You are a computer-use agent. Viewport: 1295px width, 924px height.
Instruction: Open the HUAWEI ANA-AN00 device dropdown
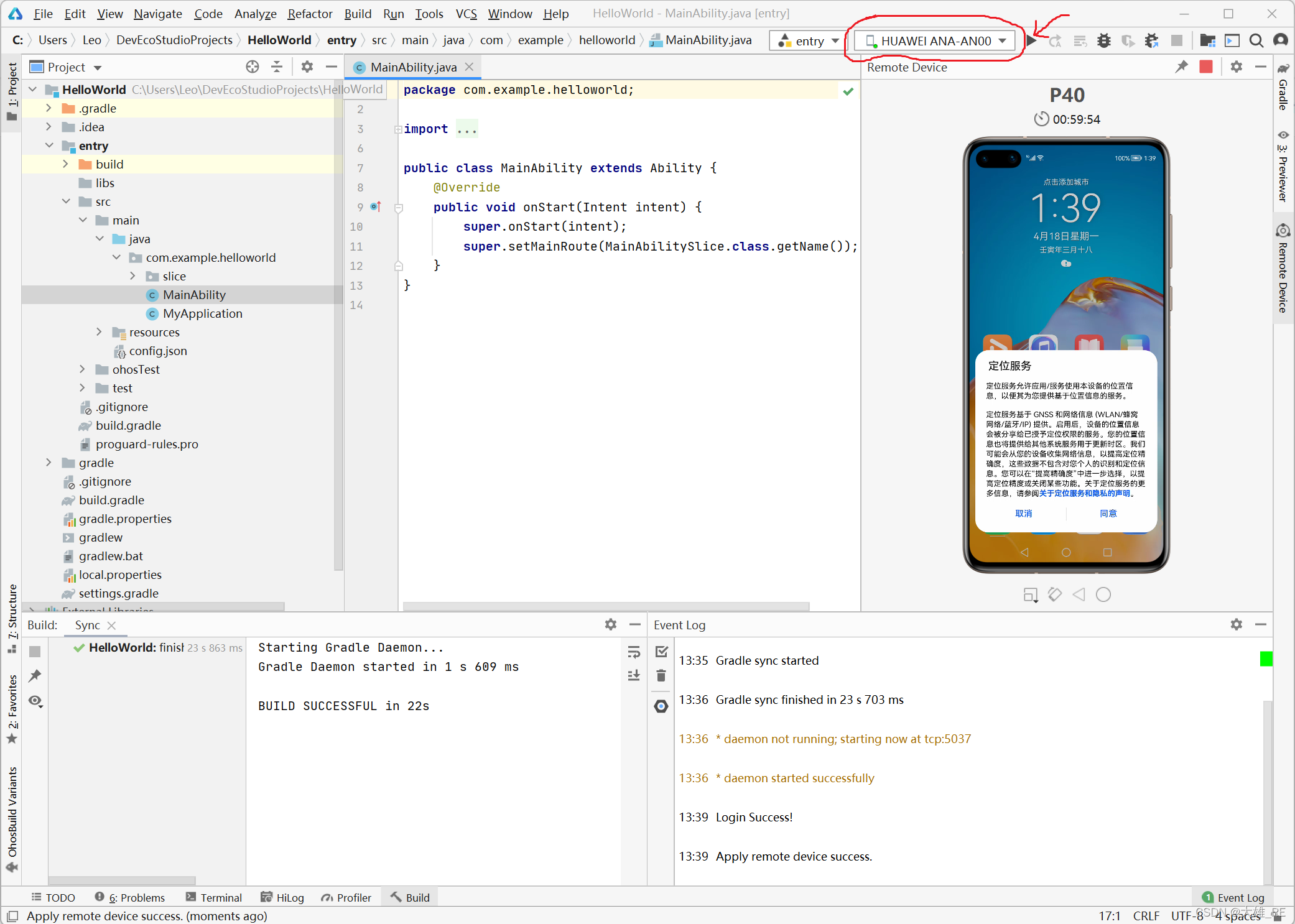coord(935,41)
